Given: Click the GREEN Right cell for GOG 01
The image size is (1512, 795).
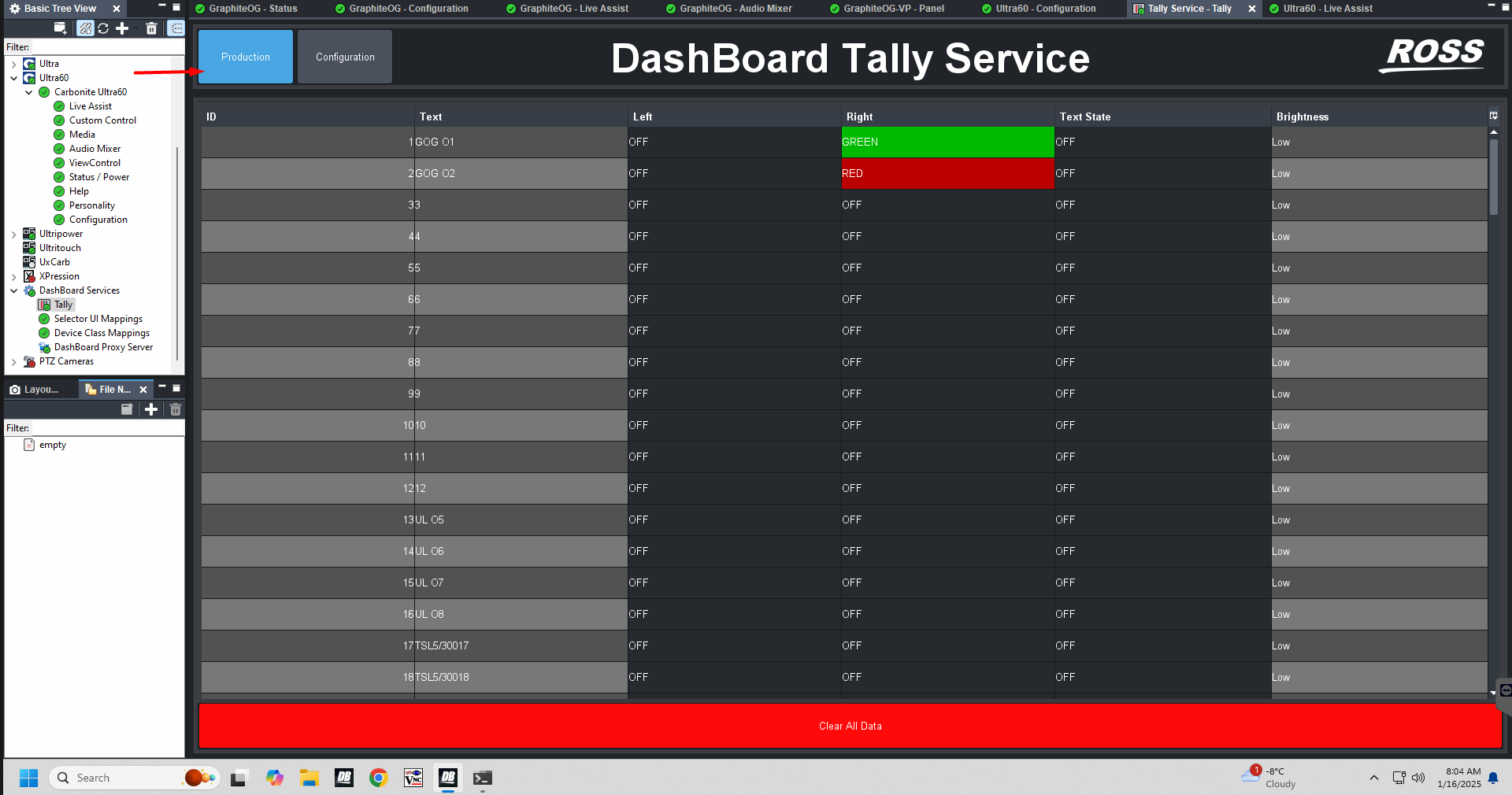Looking at the screenshot, I should [x=948, y=142].
